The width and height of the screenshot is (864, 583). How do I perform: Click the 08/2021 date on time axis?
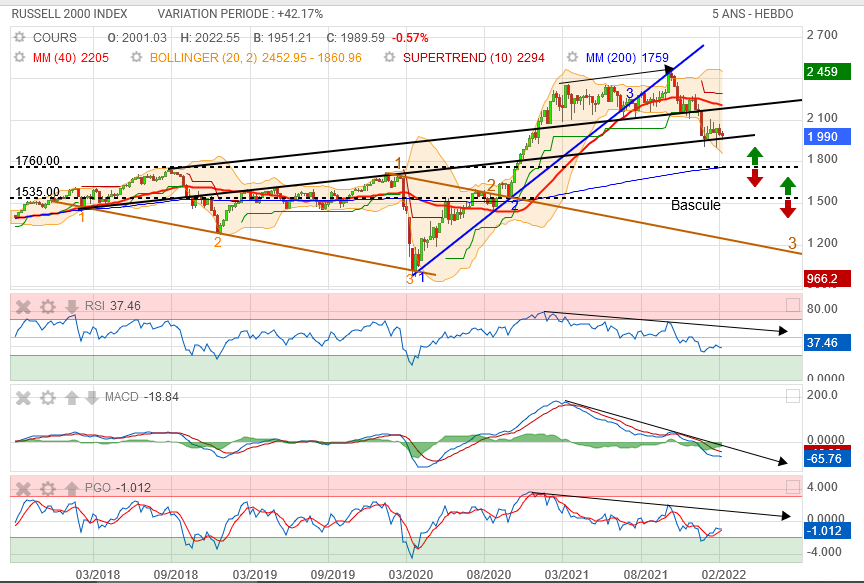click(645, 575)
